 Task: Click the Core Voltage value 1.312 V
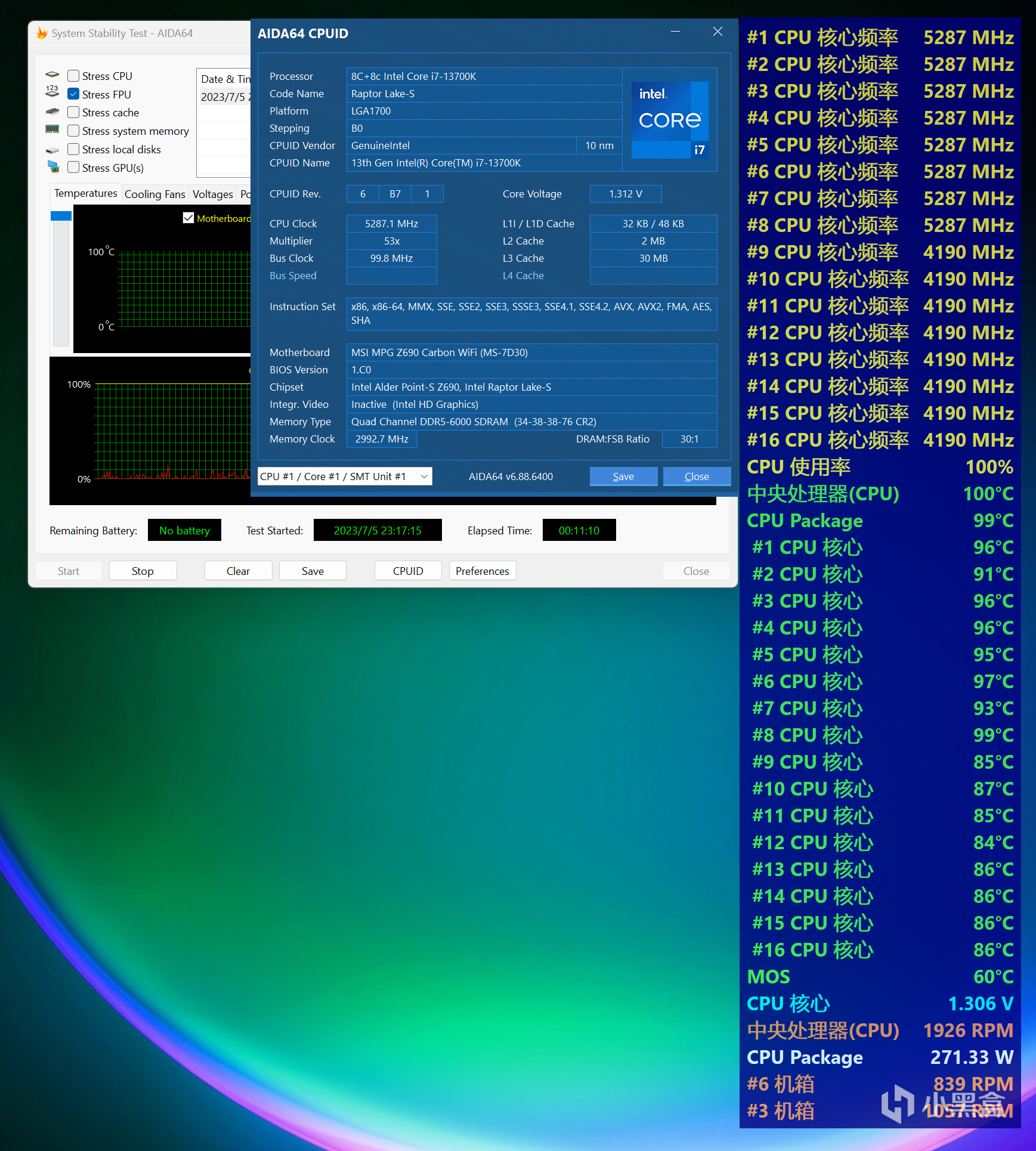coord(626,194)
